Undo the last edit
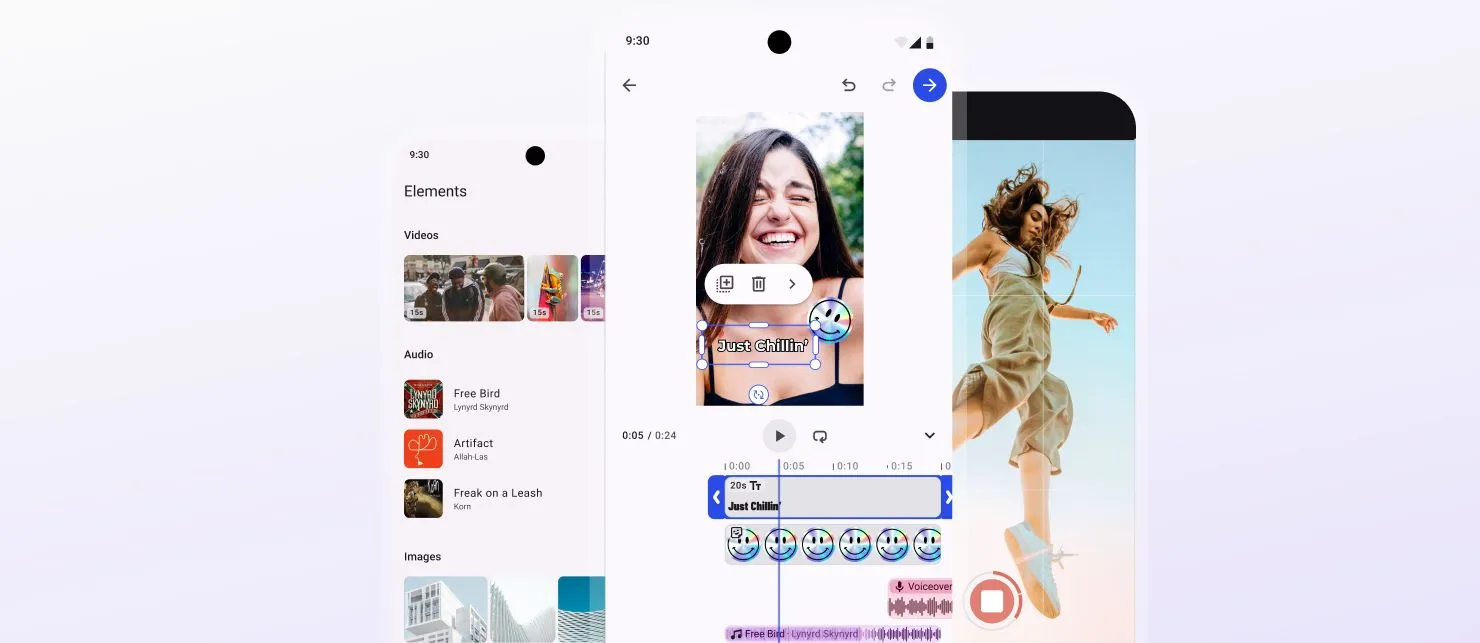This screenshot has height=643, width=1480. click(x=849, y=85)
